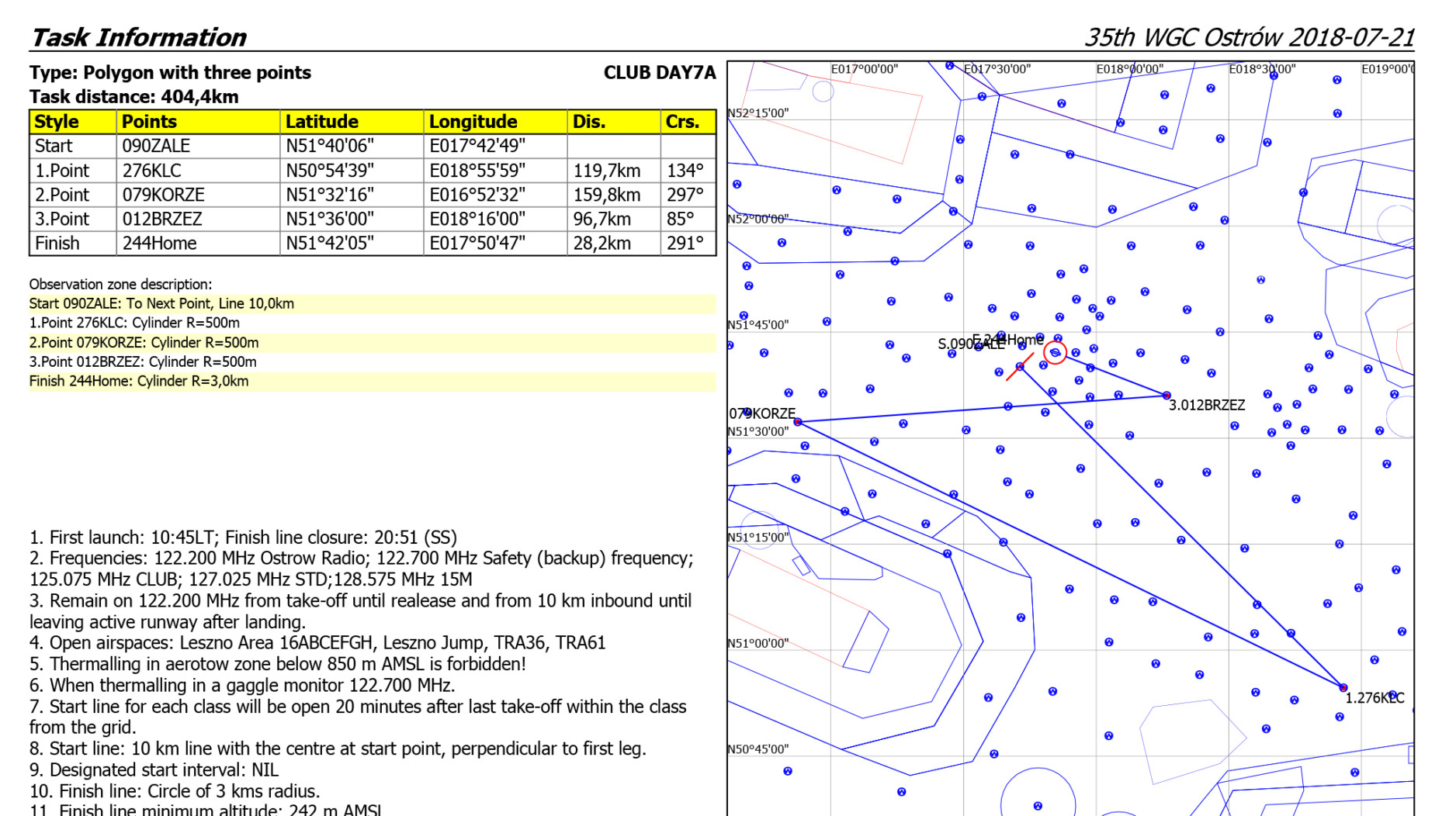Viewport: 1456px width, 816px height.
Task: Click the Start 090ZALE observation zone line
Action: (x=162, y=304)
